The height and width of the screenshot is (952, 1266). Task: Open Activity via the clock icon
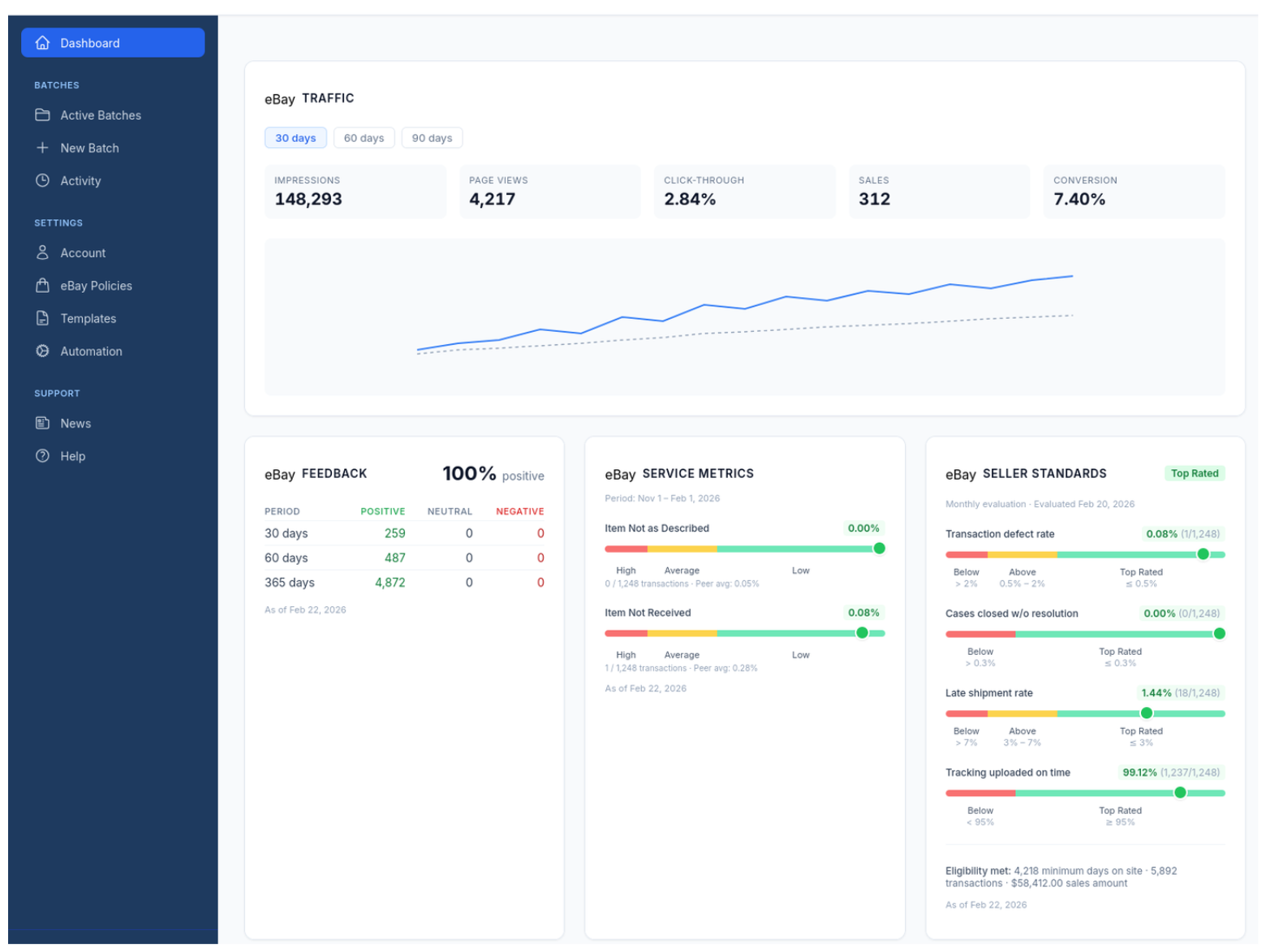coord(42,181)
